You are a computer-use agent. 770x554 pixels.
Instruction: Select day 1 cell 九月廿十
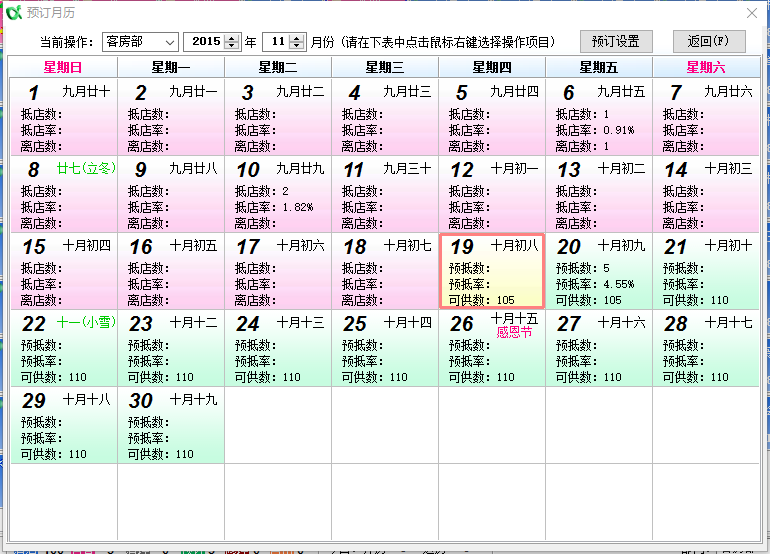pos(64,117)
